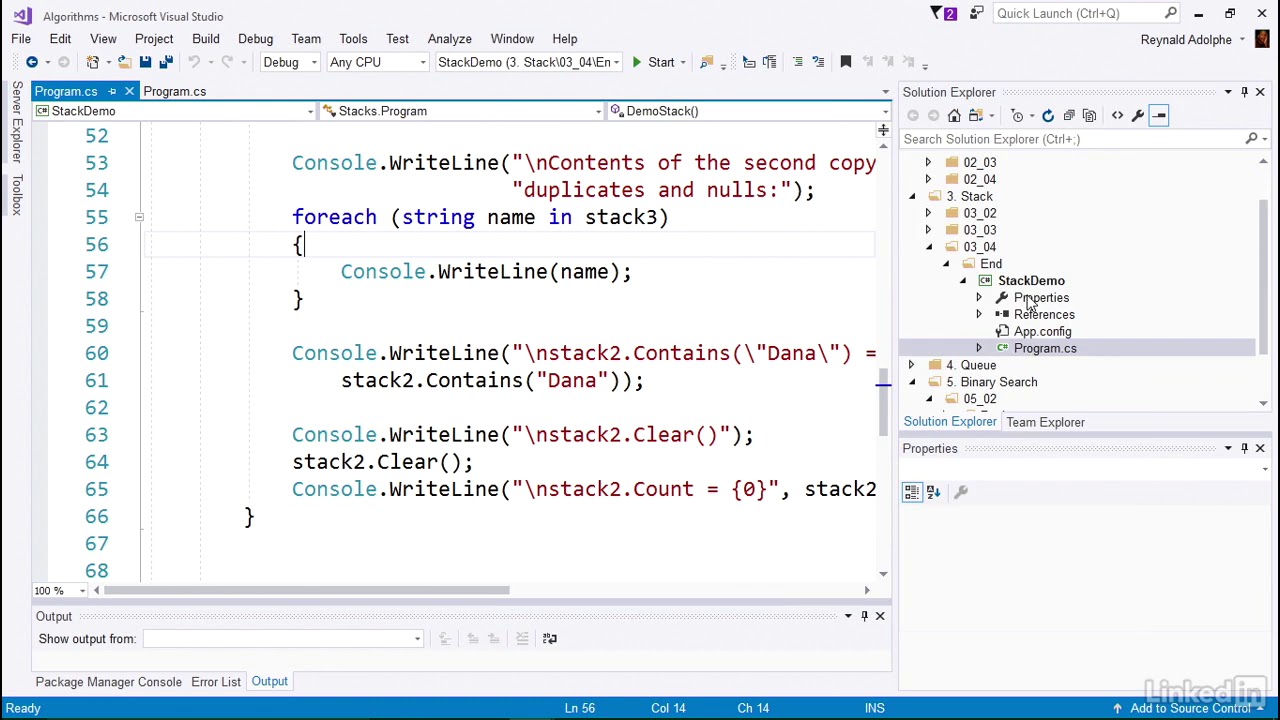Click the Search Solution Explorer input field
This screenshot has height=720, width=1280.
pos(1072,139)
